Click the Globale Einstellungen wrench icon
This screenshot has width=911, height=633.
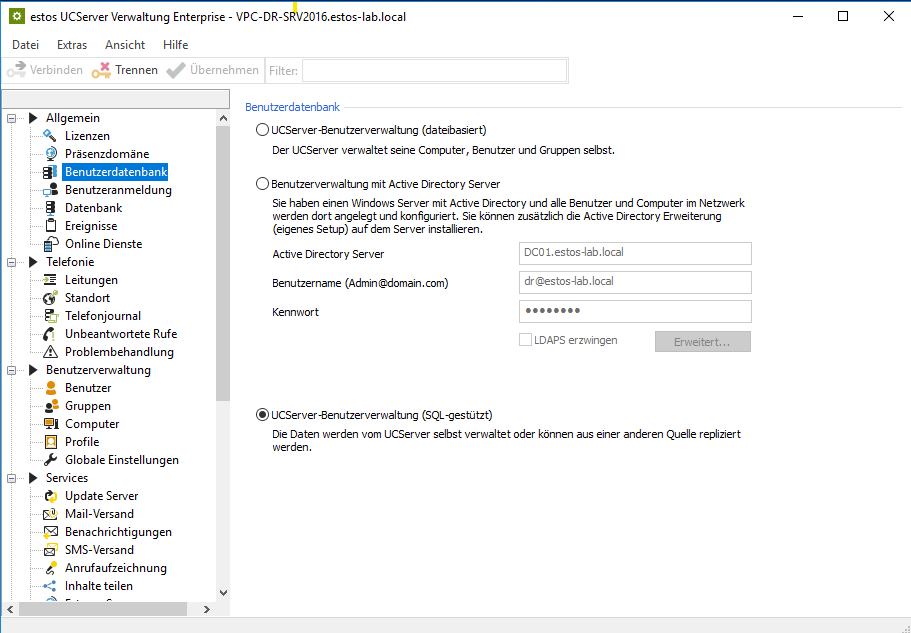click(50, 460)
